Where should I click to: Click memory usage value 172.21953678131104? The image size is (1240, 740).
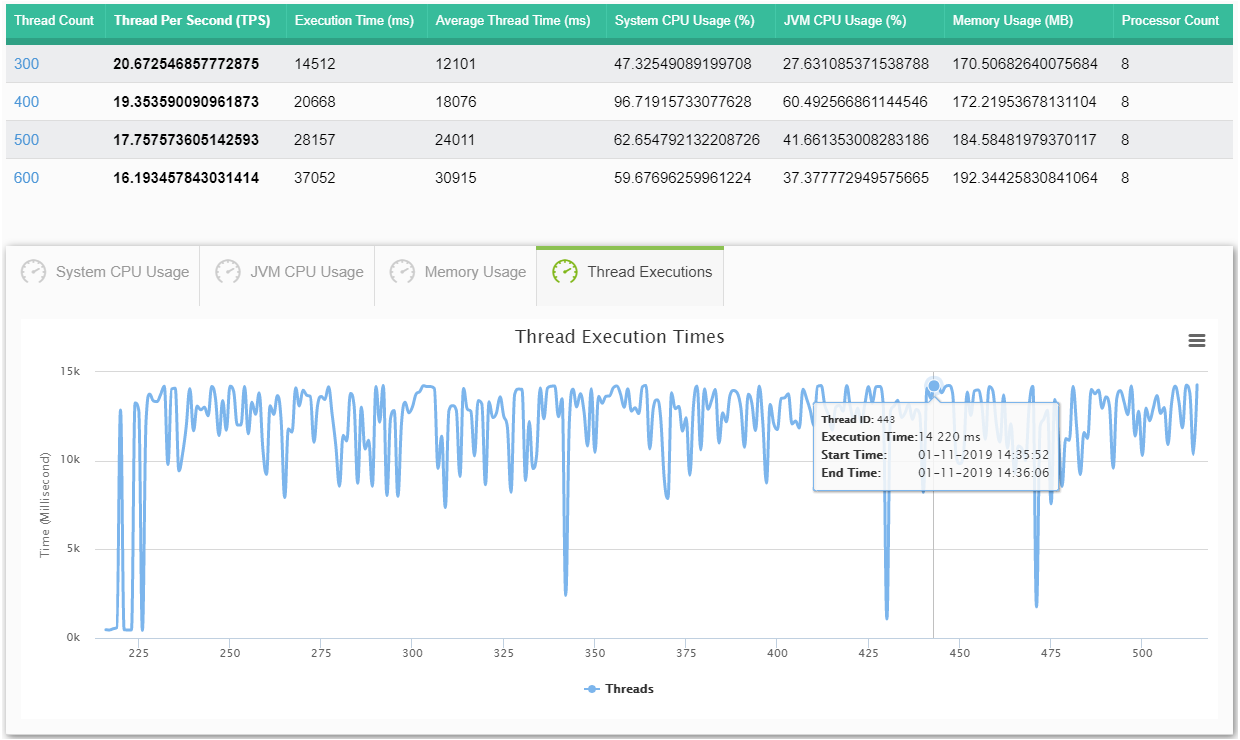click(x=1025, y=102)
